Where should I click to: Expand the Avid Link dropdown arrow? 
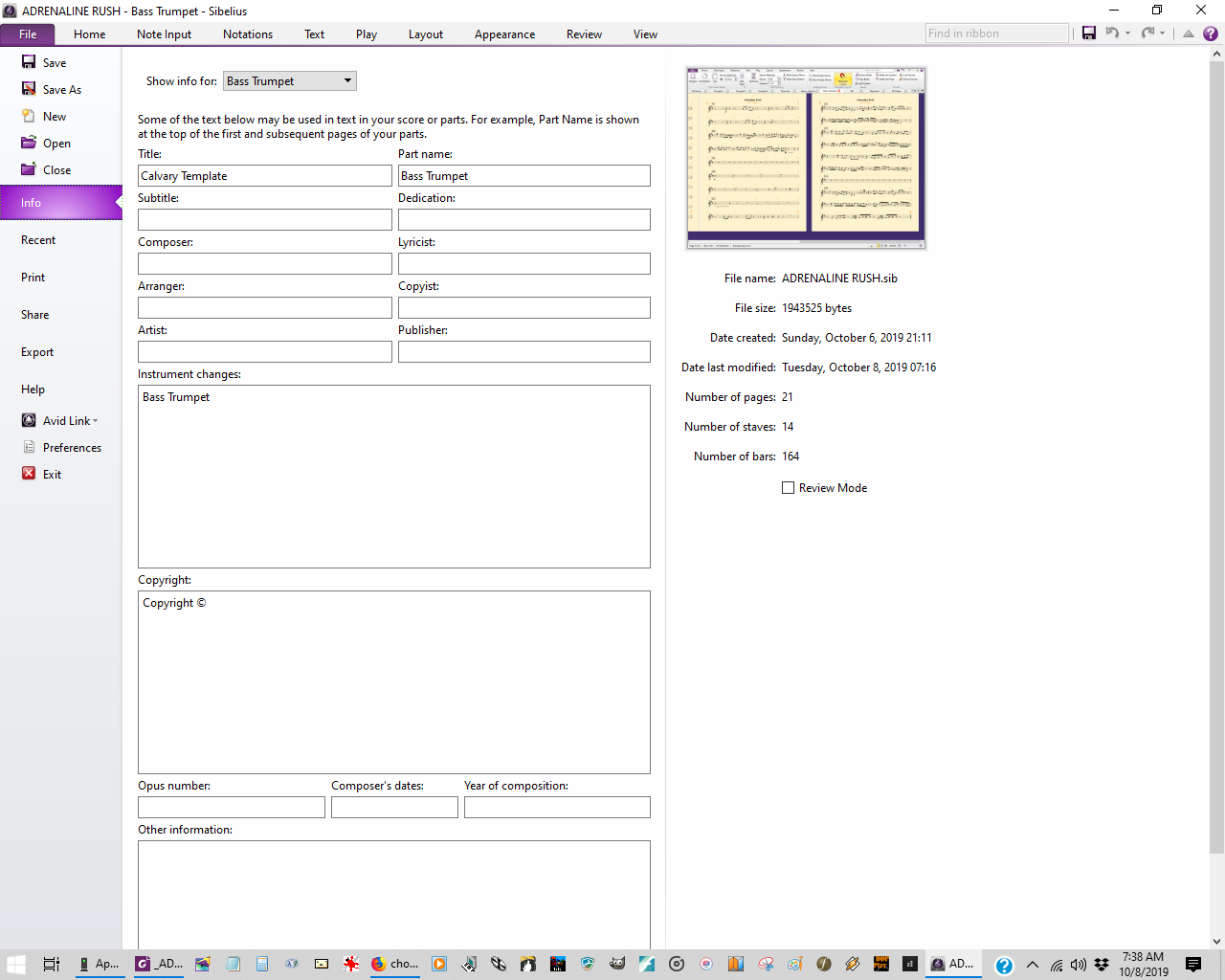click(x=95, y=421)
